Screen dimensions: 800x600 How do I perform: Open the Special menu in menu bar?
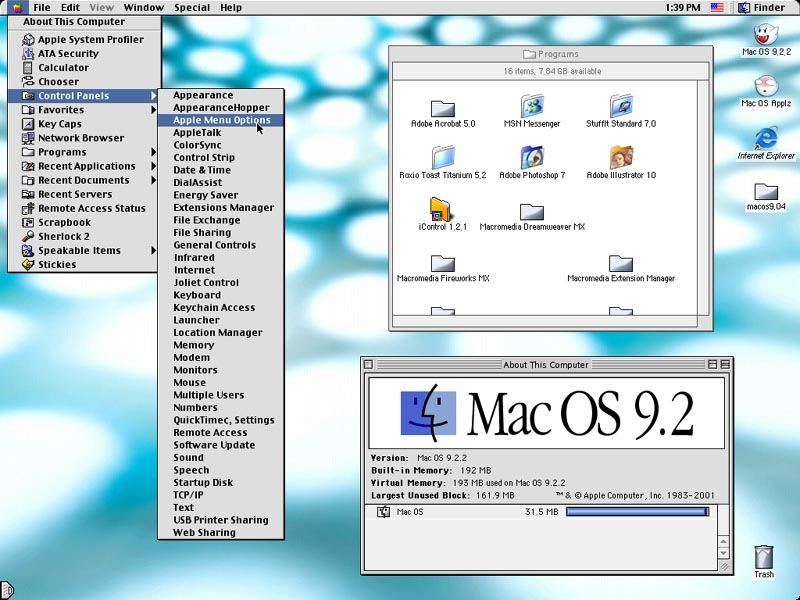(x=192, y=8)
